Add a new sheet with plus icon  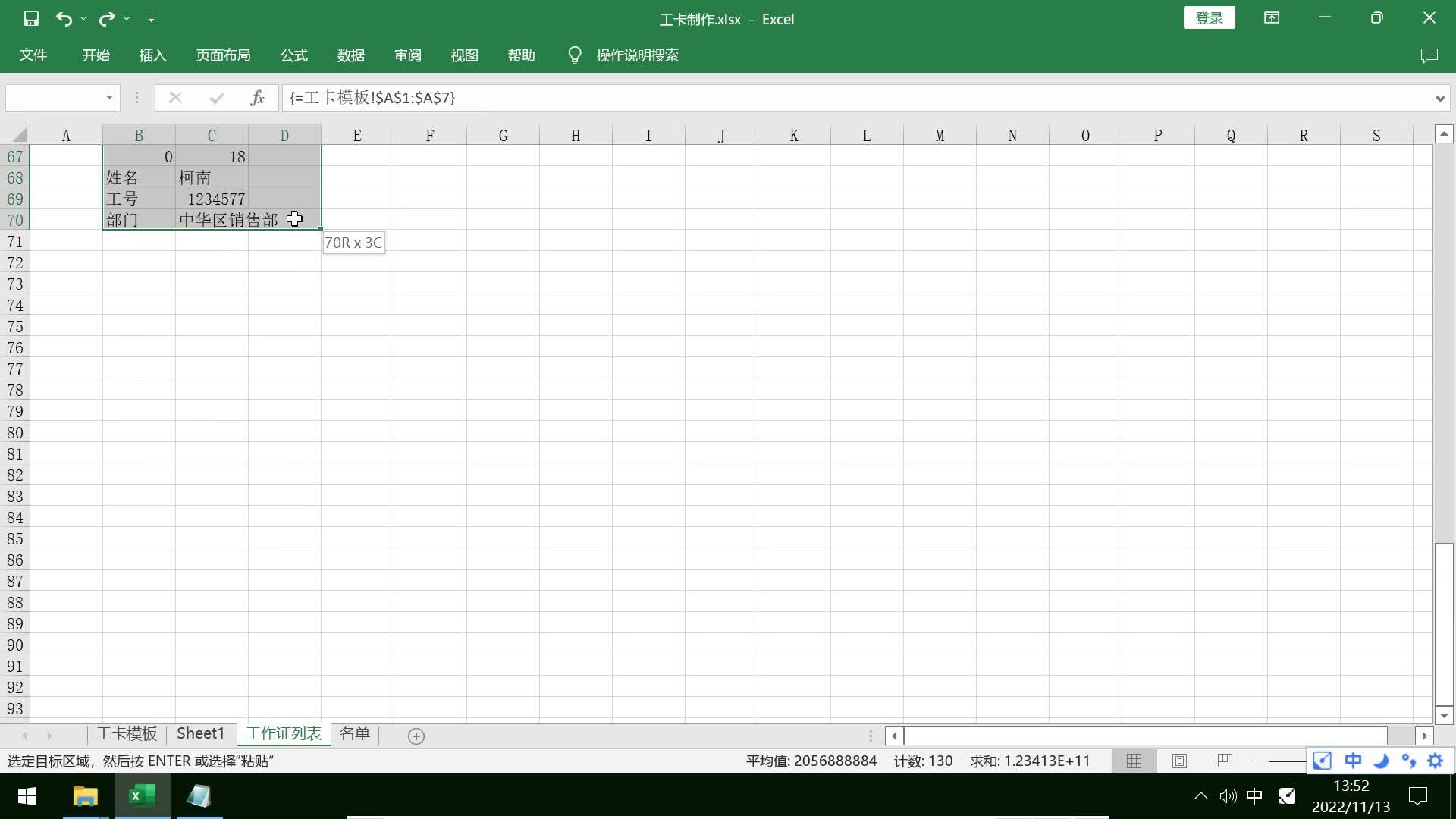point(416,736)
